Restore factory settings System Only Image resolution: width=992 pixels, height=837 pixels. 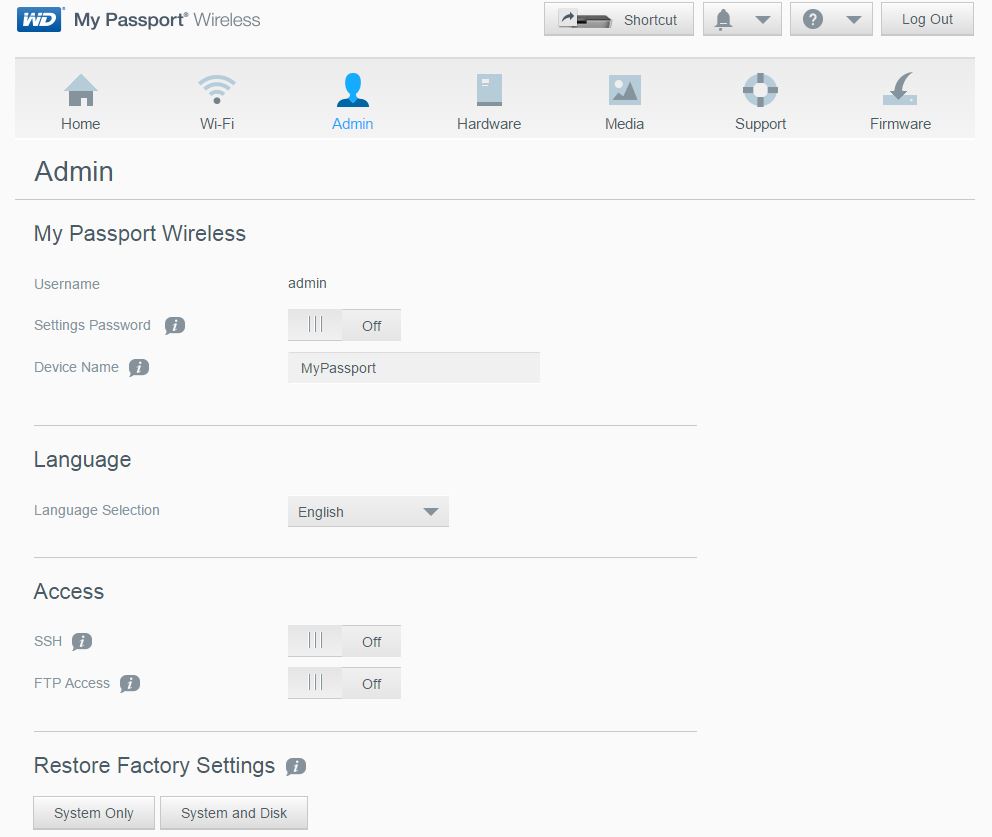[x=94, y=813]
